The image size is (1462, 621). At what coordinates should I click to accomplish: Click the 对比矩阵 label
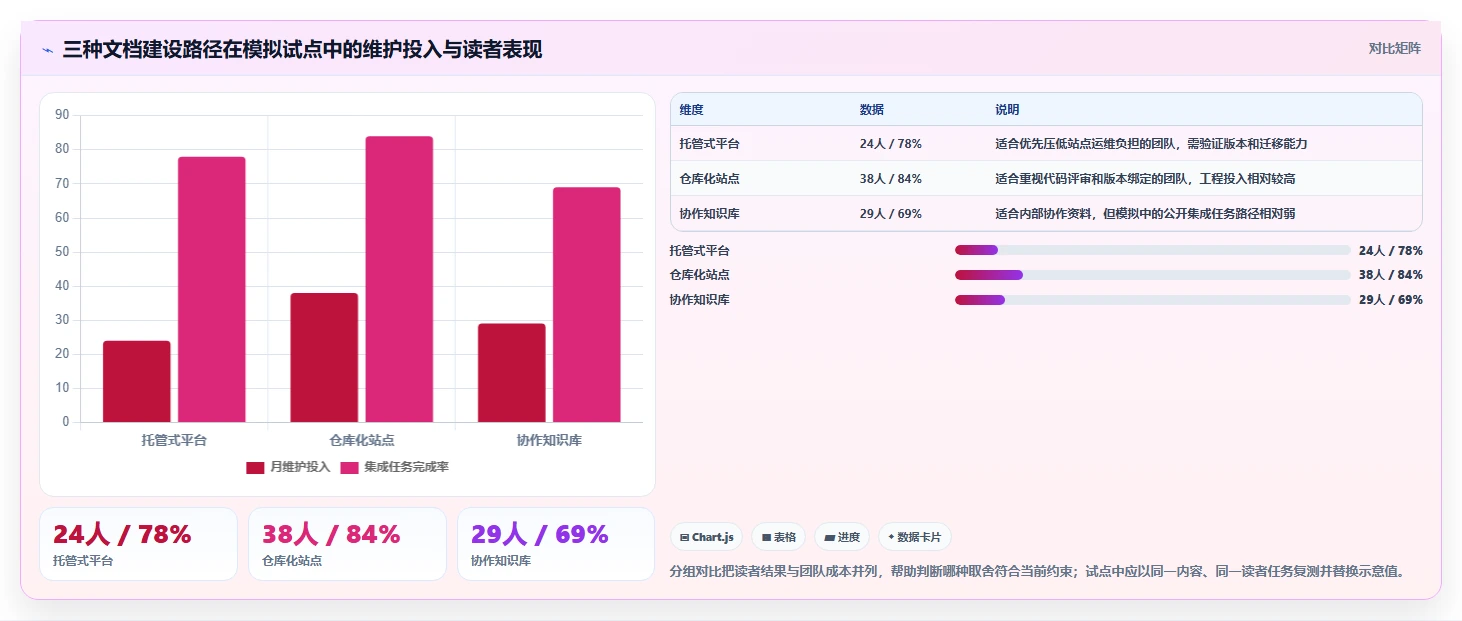tap(1394, 48)
